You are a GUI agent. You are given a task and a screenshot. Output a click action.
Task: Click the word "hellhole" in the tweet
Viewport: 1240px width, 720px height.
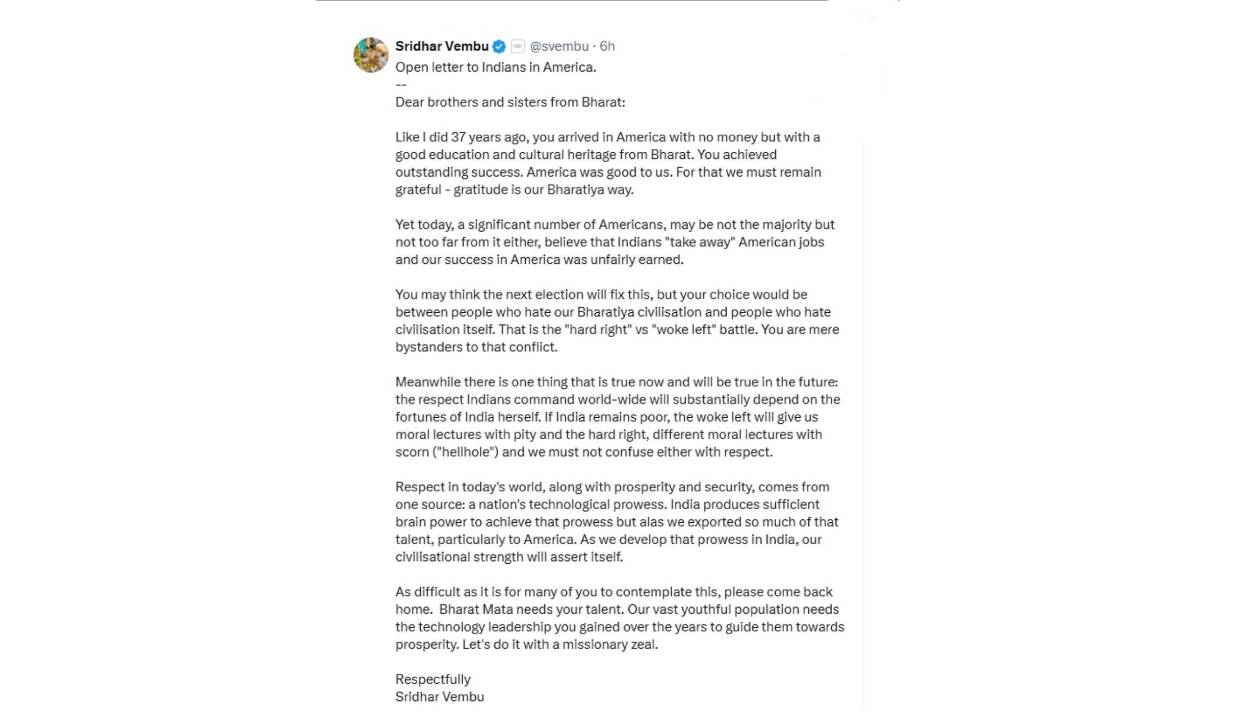(x=456, y=452)
